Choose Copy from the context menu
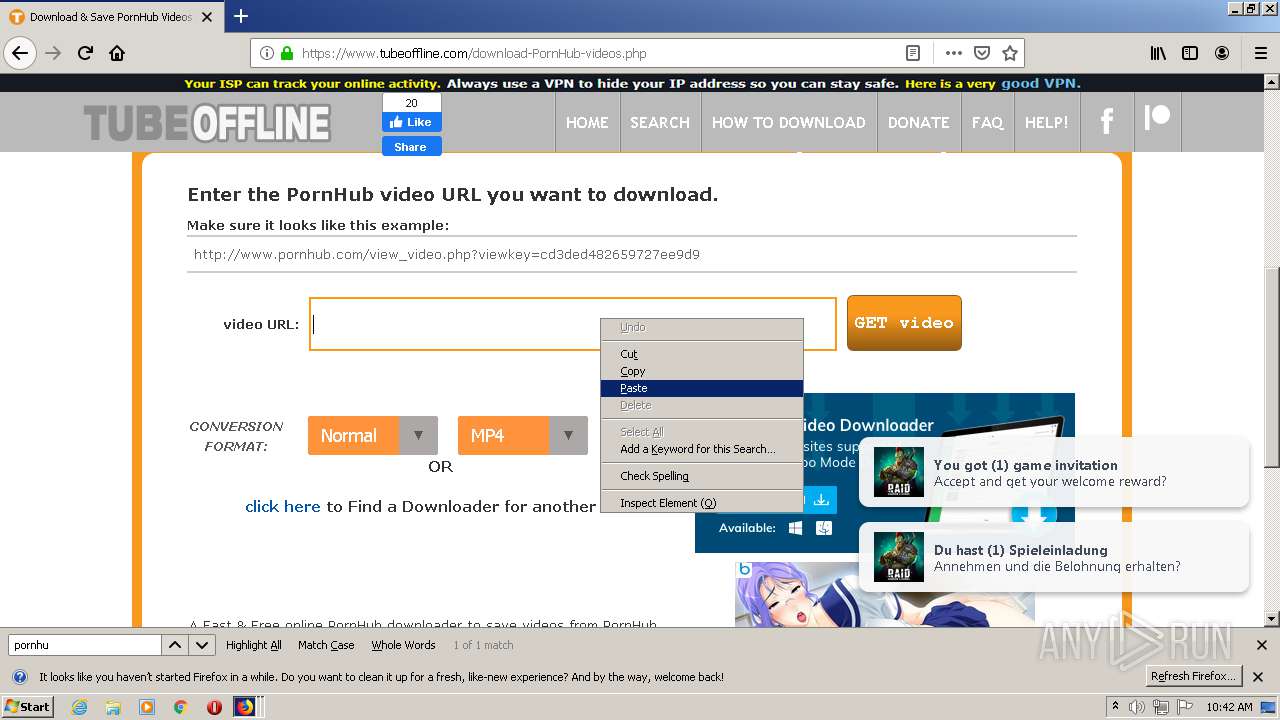Image resolution: width=1280 pixels, height=720 pixels. click(x=702, y=371)
